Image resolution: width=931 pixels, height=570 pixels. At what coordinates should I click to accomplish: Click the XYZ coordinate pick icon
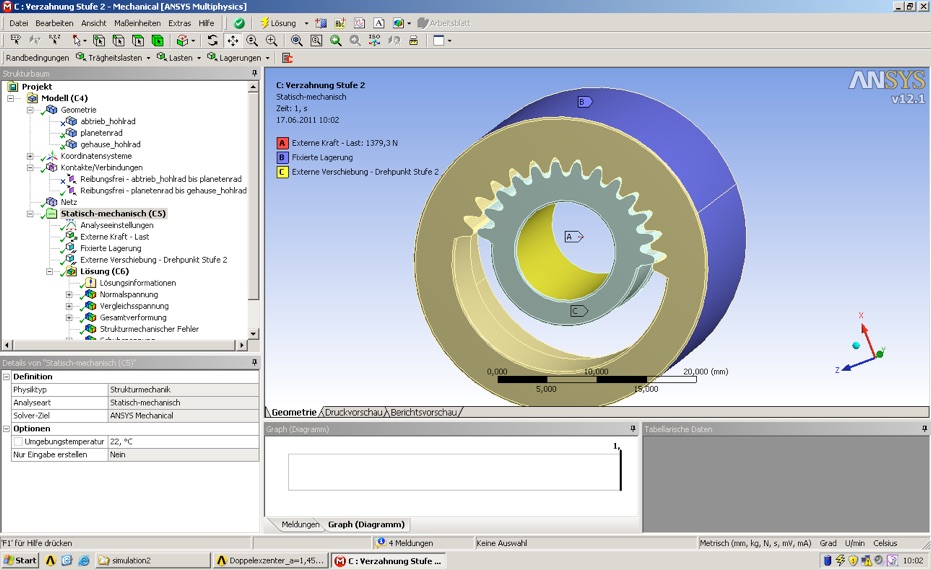pos(55,40)
